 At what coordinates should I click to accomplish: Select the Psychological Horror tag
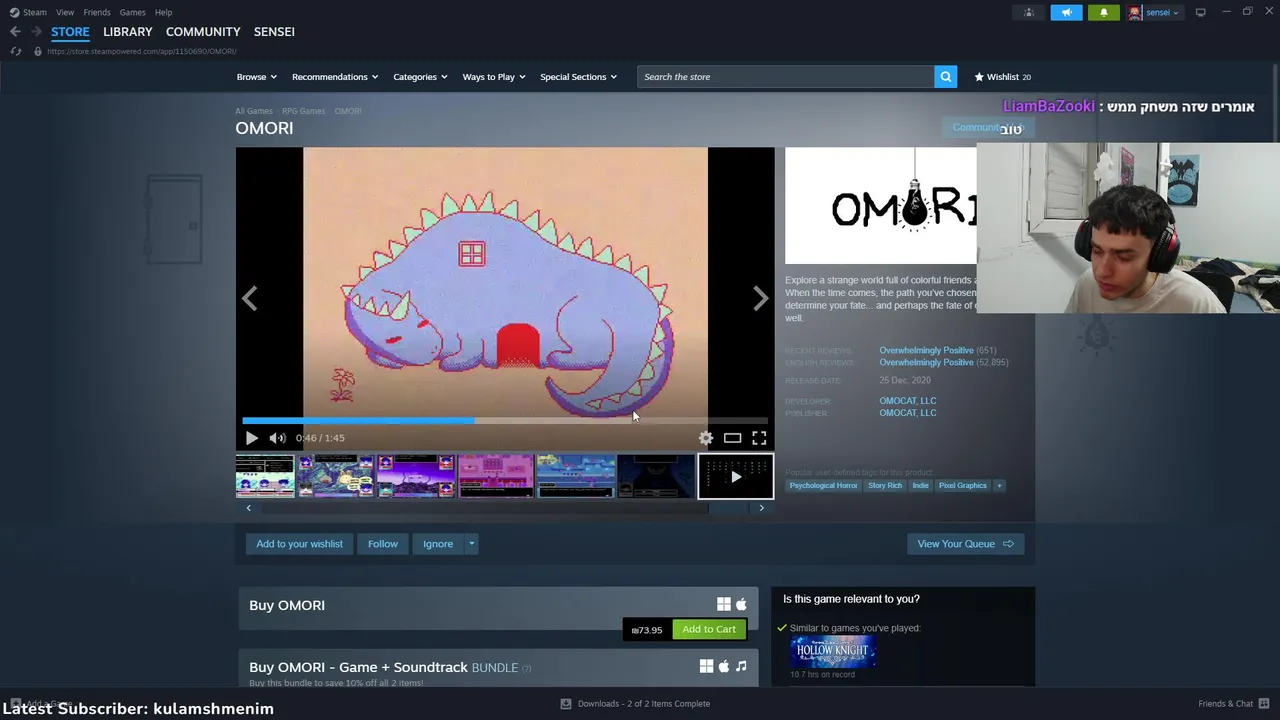[823, 486]
